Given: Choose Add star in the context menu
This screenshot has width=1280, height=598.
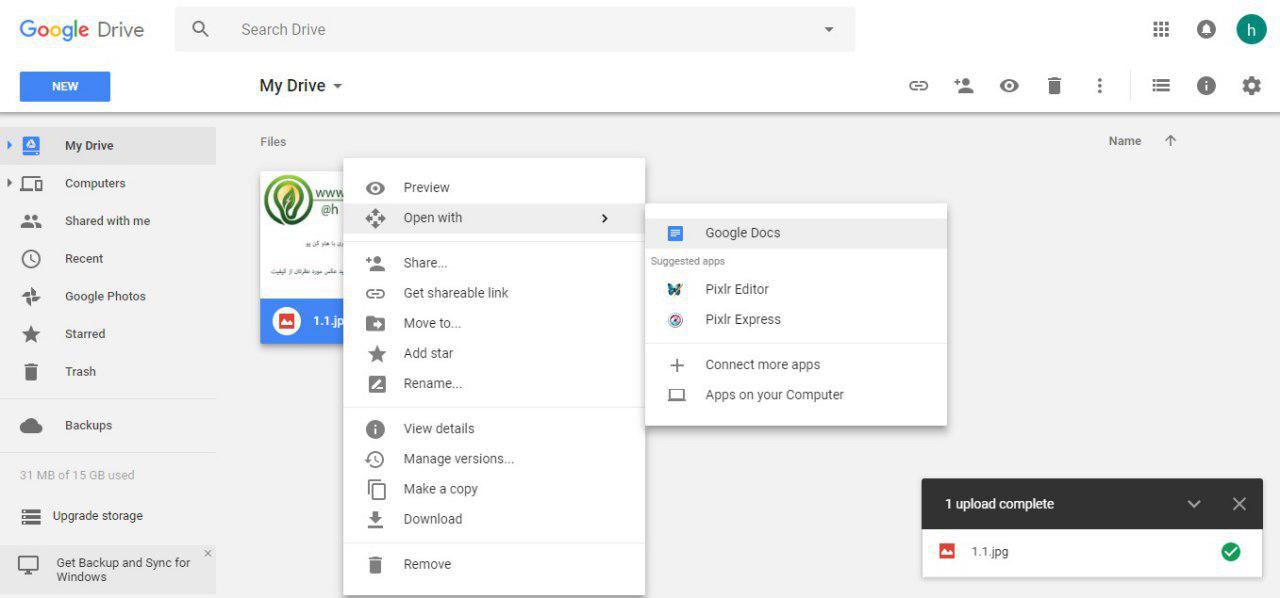Looking at the screenshot, I should pyautogui.click(x=494, y=353).
